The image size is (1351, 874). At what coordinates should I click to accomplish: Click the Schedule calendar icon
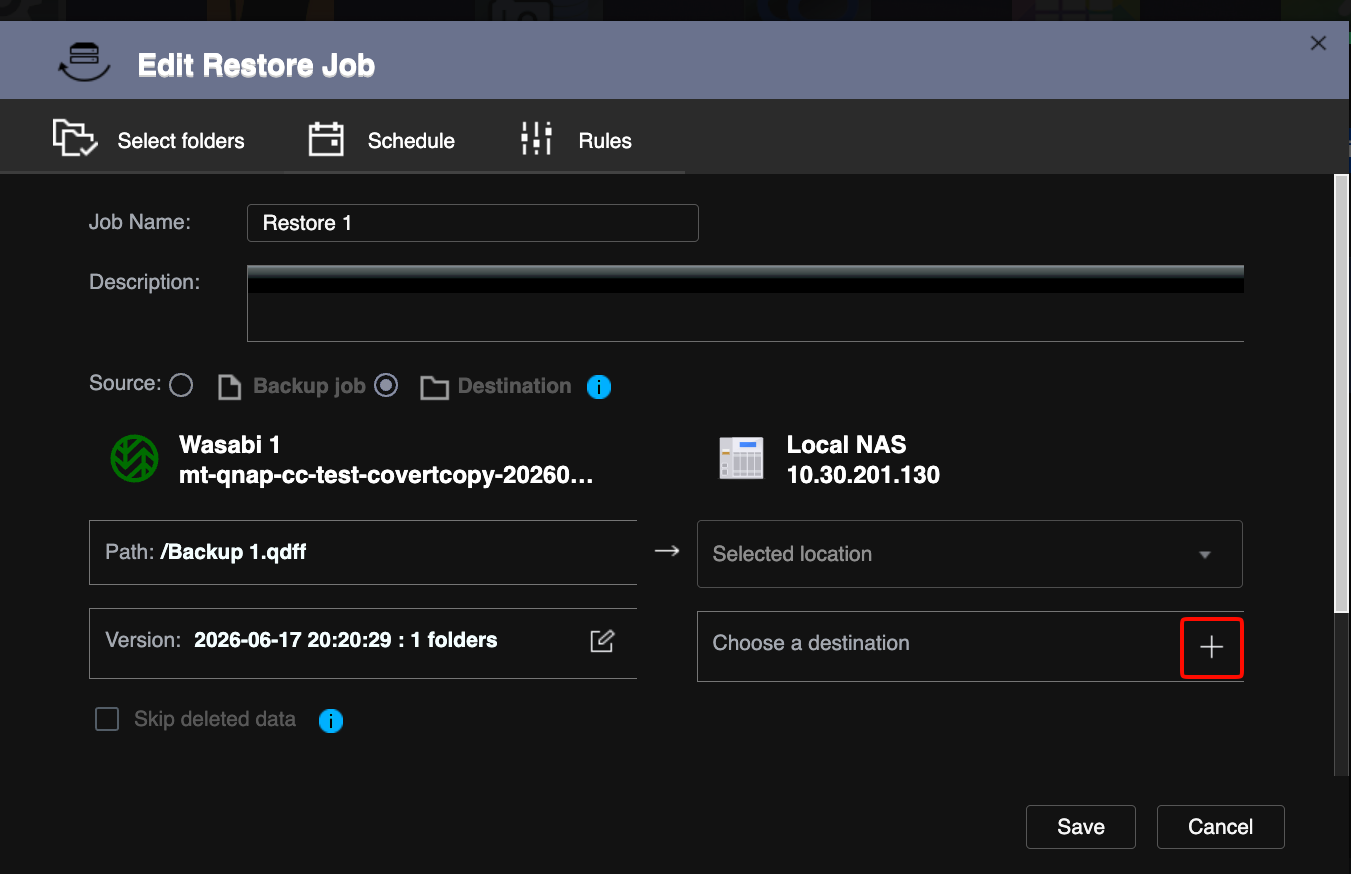326,139
